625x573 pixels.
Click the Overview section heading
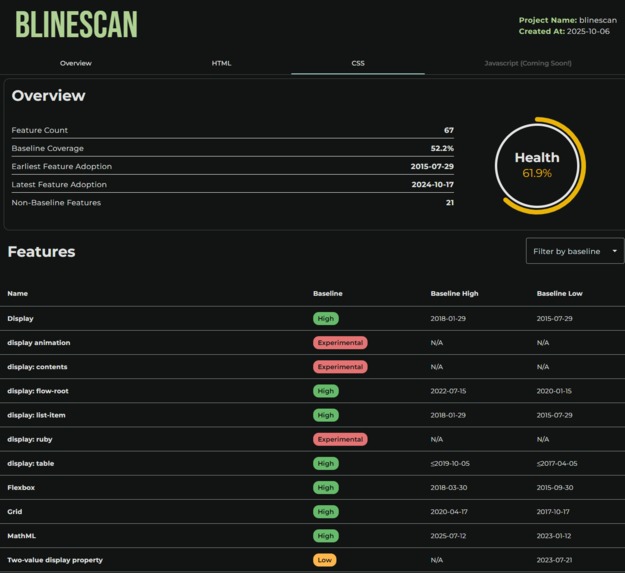click(48, 96)
